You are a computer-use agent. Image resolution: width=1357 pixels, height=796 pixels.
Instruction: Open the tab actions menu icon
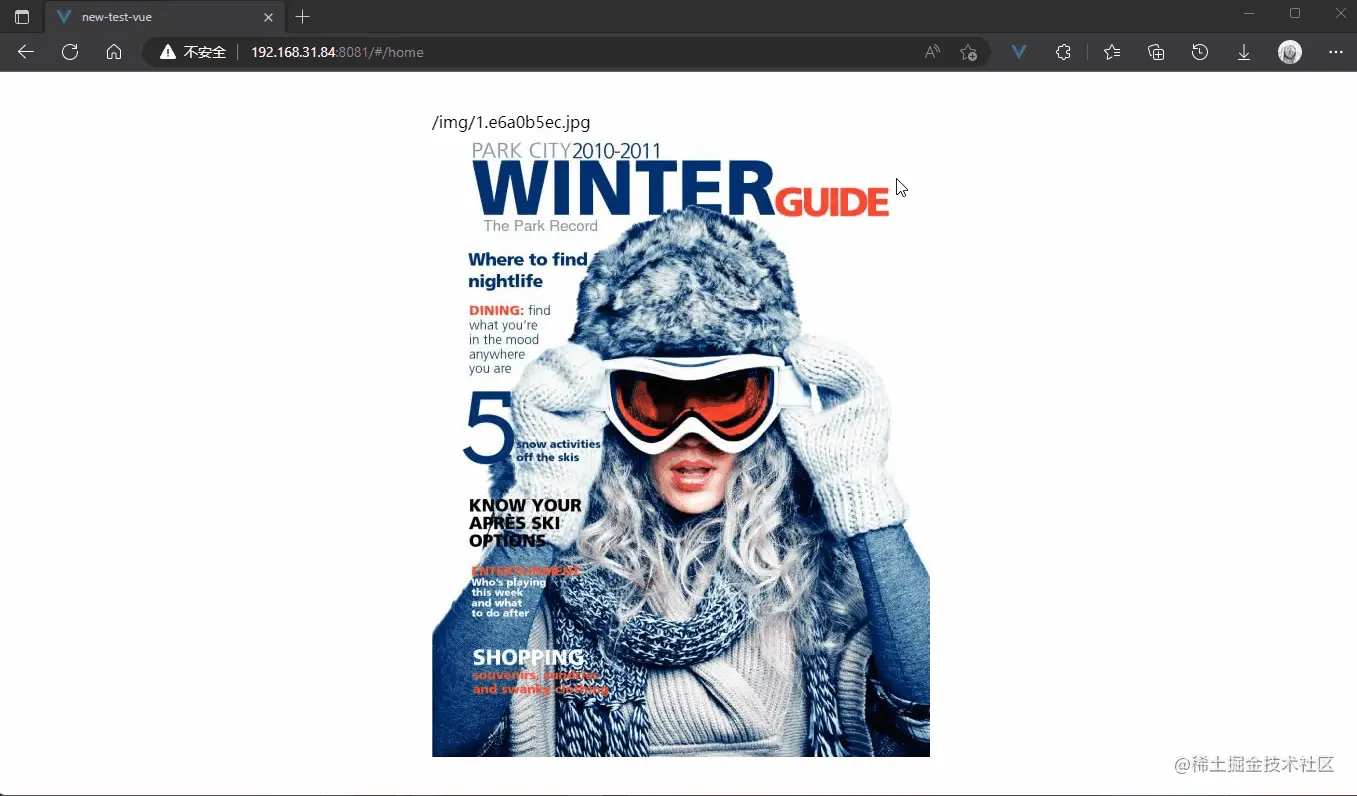coord(22,17)
